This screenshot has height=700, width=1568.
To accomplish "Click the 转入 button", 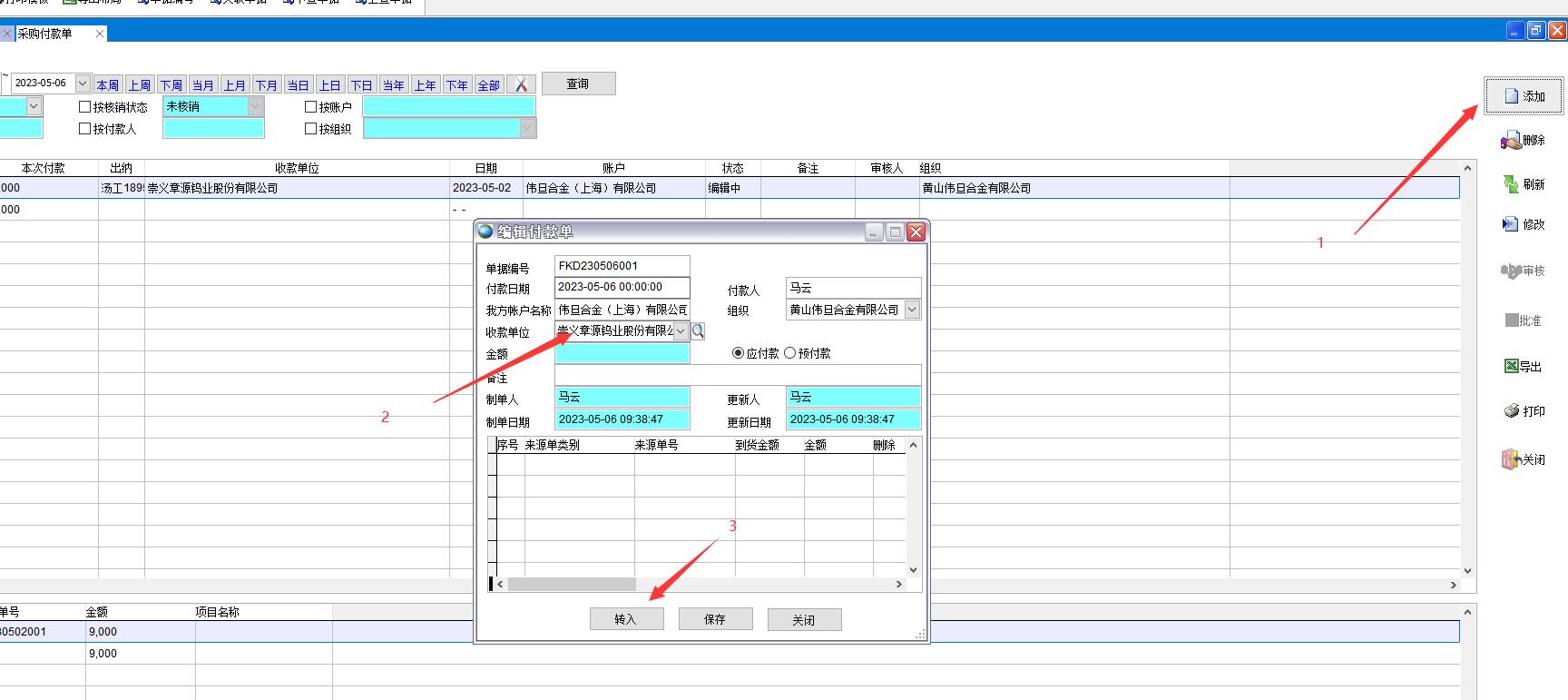I will click(626, 619).
